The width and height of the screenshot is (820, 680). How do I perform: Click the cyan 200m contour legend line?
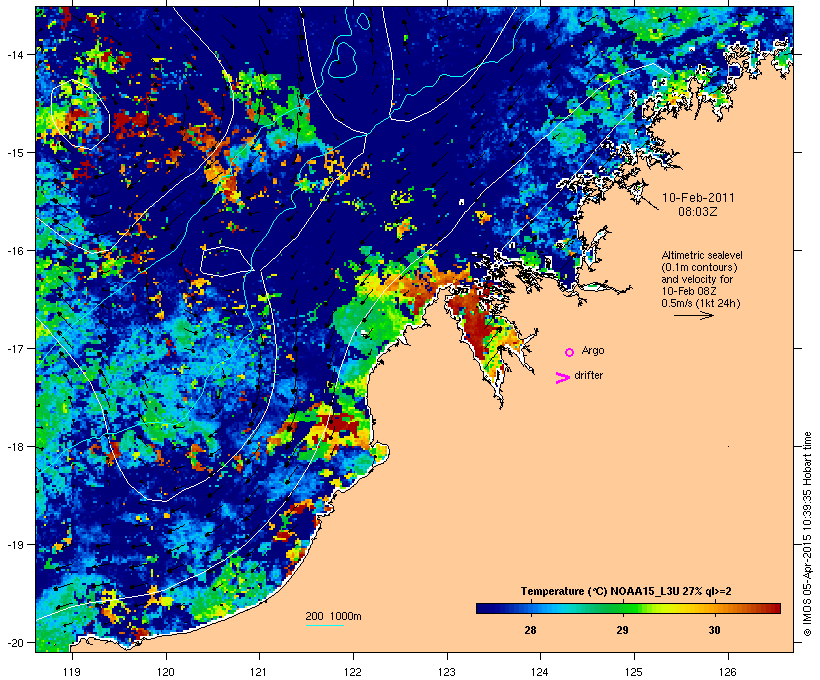click(325, 625)
